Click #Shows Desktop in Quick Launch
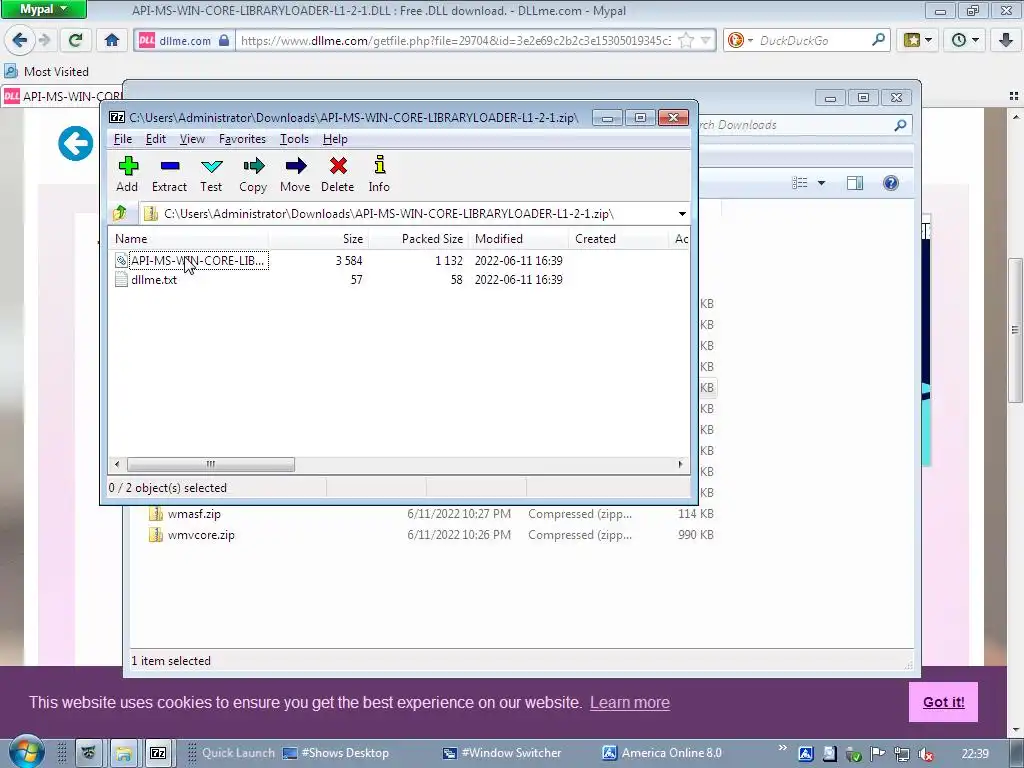This screenshot has width=1024, height=768. coord(336,753)
